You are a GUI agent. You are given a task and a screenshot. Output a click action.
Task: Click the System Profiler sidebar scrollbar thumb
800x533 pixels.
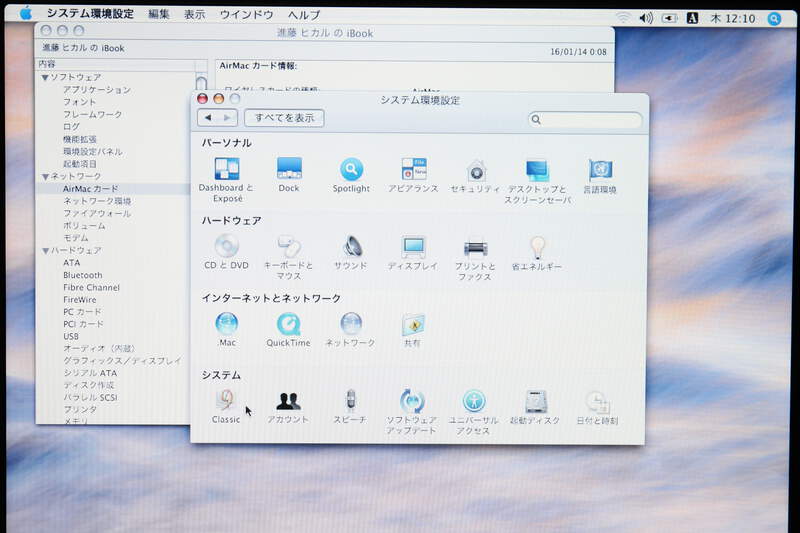[201, 85]
